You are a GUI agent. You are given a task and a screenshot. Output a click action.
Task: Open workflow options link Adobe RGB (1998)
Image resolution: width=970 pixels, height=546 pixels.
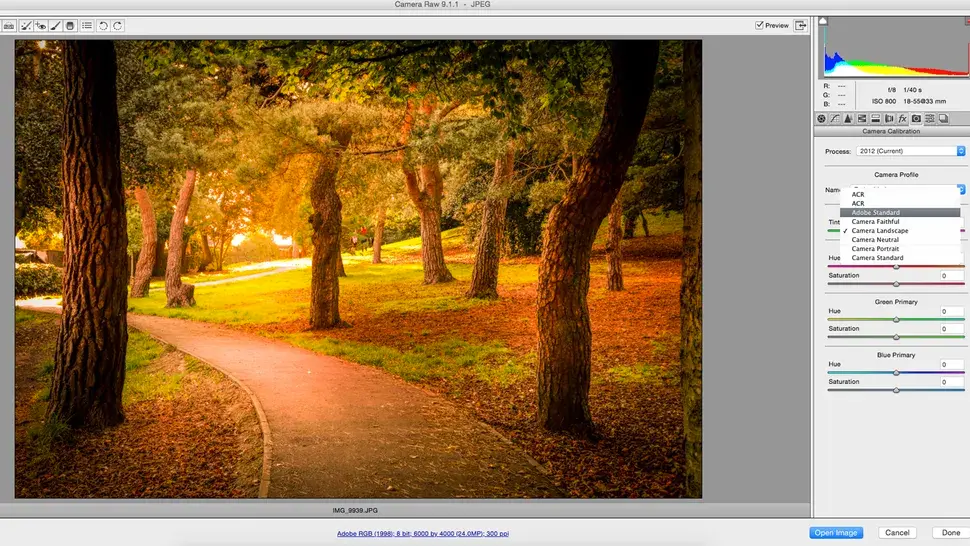423,534
